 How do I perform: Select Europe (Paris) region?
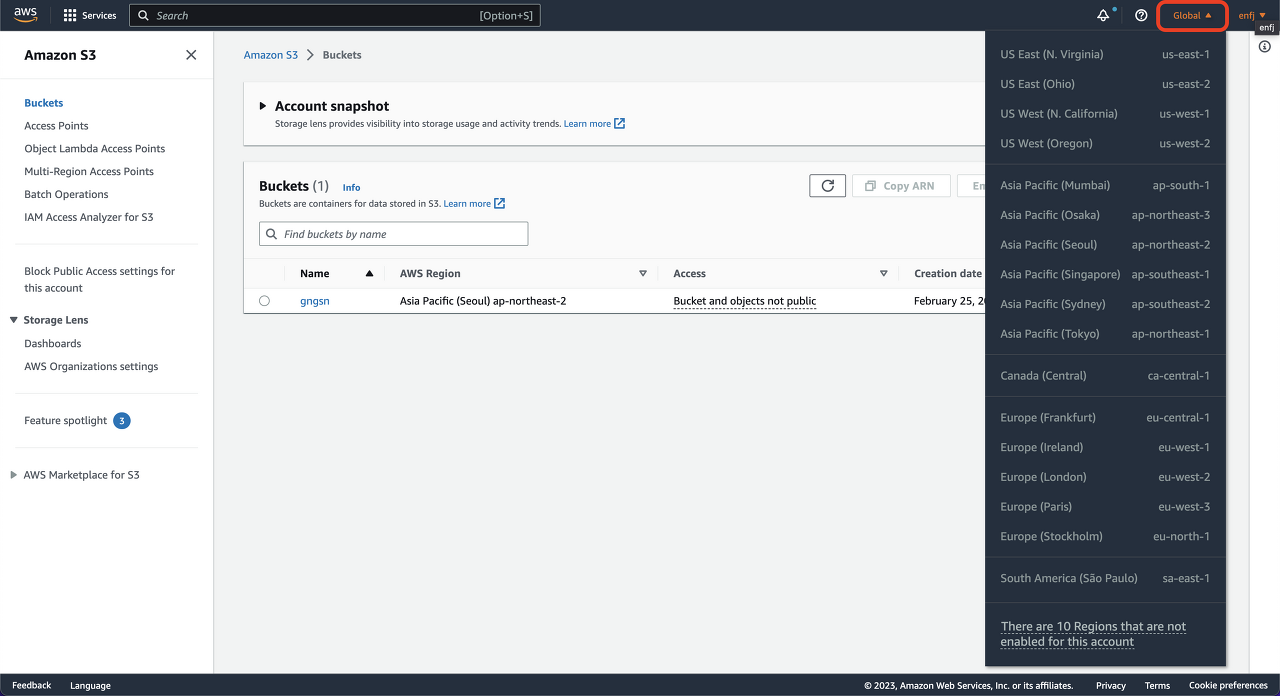(x=1105, y=507)
